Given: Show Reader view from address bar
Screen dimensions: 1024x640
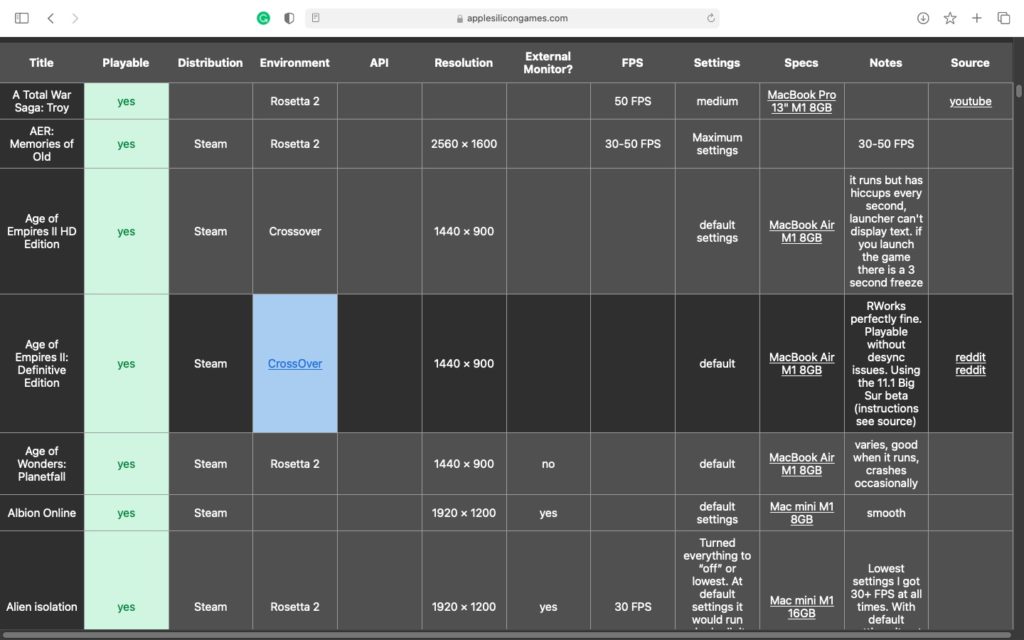Looking at the screenshot, I should (316, 18).
